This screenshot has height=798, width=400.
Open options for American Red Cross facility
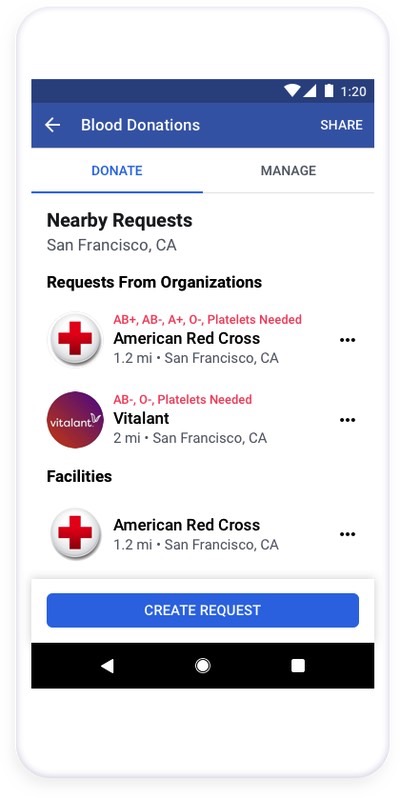(x=347, y=534)
